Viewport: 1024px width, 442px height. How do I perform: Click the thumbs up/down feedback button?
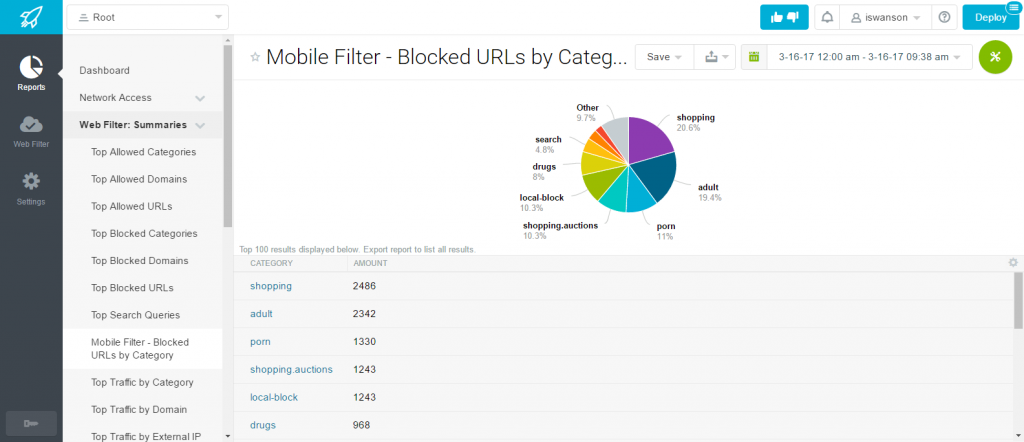tap(784, 18)
